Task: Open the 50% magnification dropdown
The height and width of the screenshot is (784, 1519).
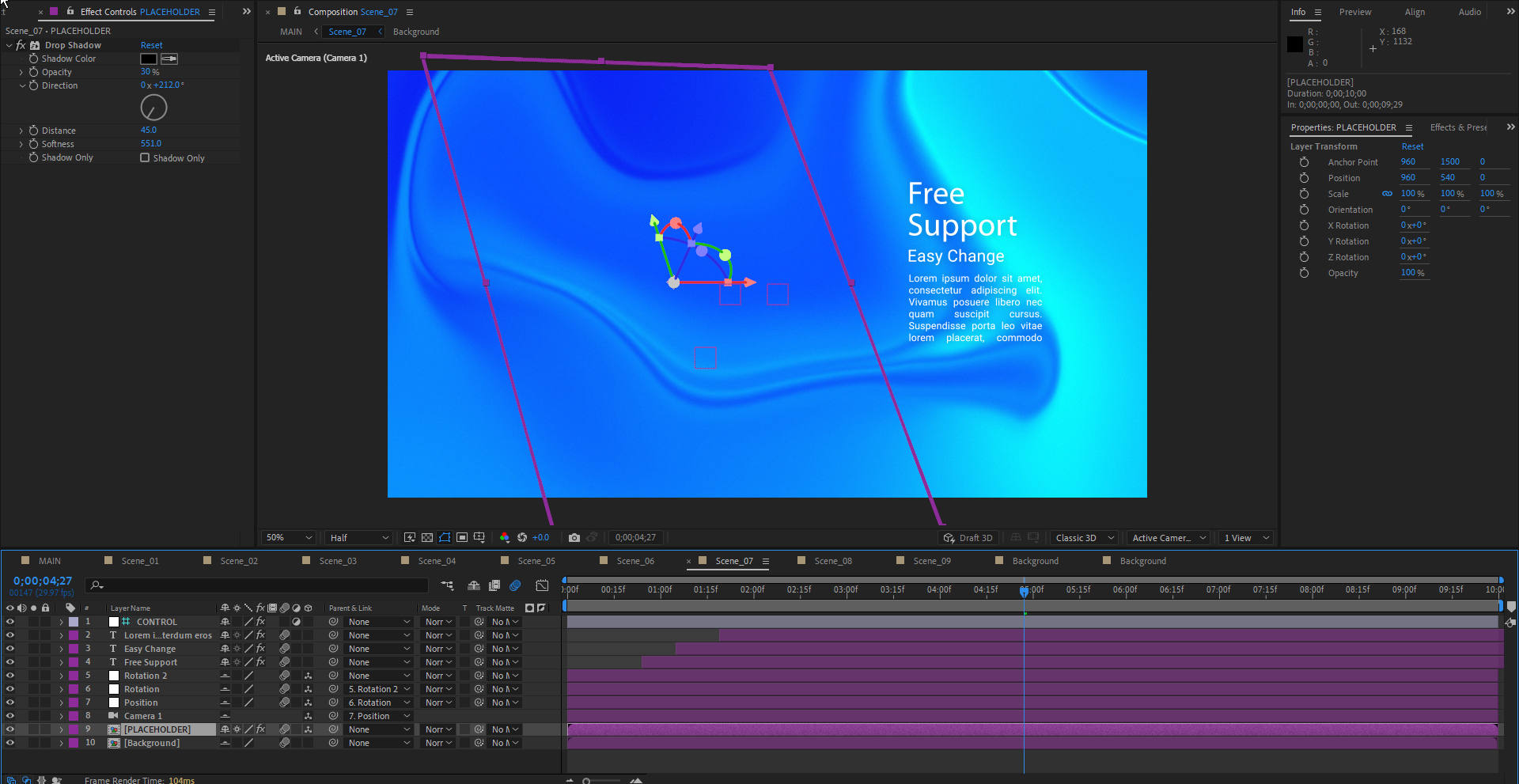Action: pos(289,538)
